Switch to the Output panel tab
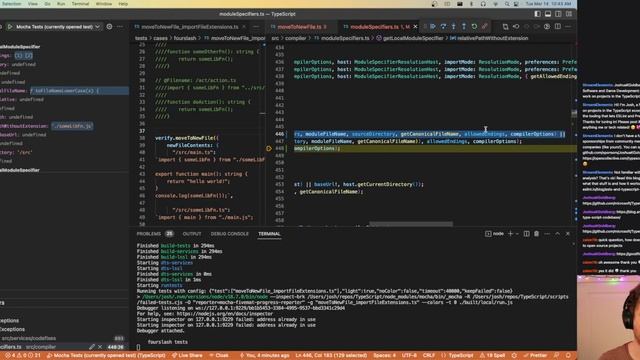The height and width of the screenshot is (360, 640). [x=192, y=234]
